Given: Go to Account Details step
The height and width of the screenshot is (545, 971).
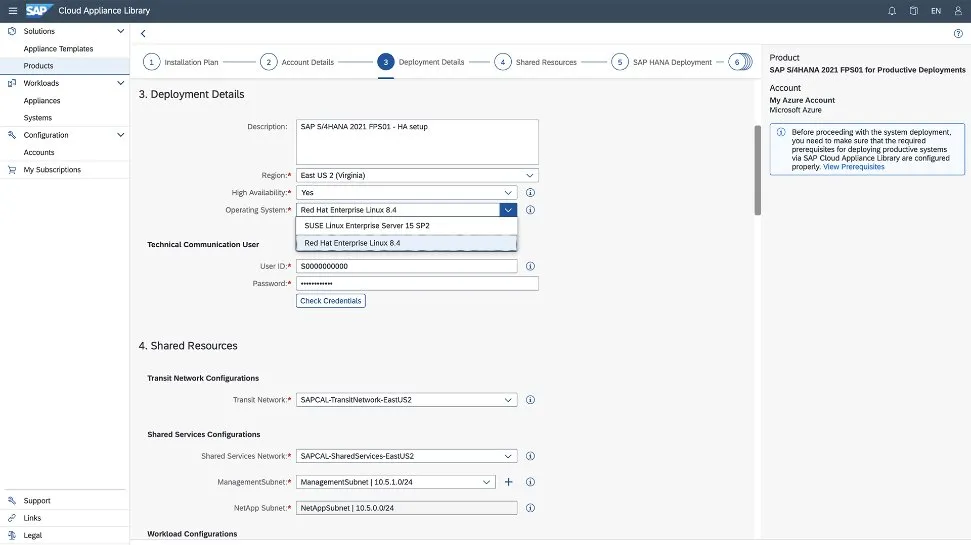Looking at the screenshot, I should 268,62.
